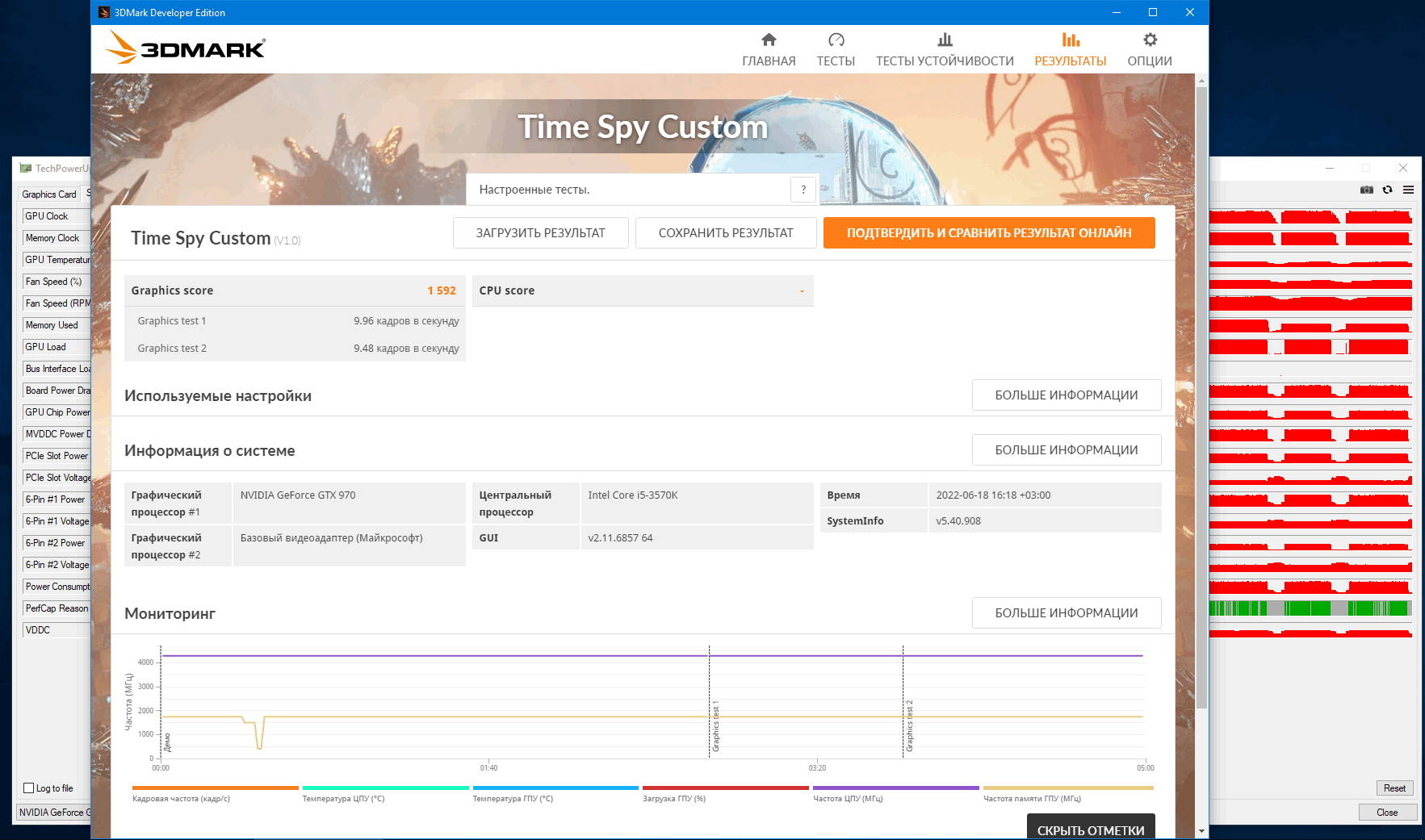Image resolution: width=1425 pixels, height=840 pixels.
Task: Click ЗАГРУЗИТЬ РЕЗУЛЬТАТ button
Action: (540, 232)
